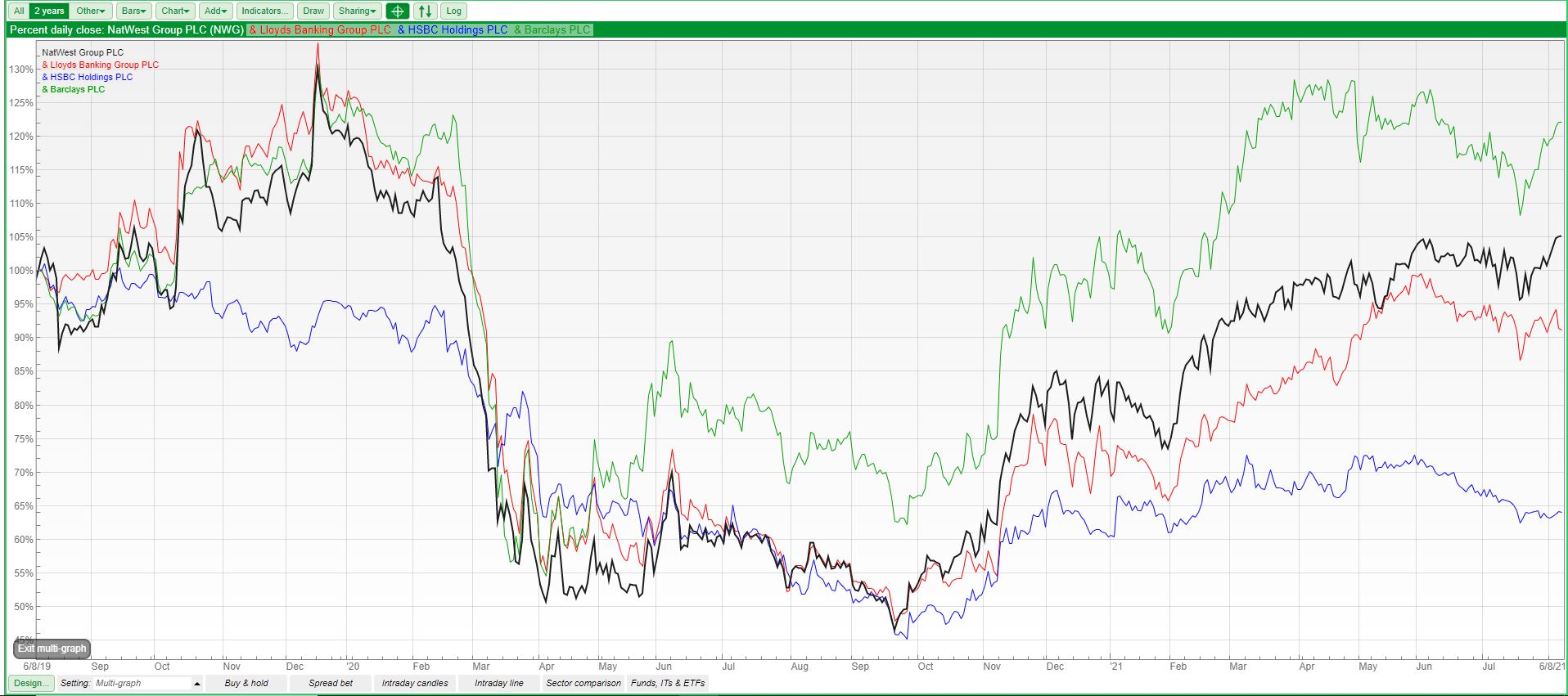Switch to the Intraday line setting
Viewport: 1568px width, 696px height.
(499, 683)
